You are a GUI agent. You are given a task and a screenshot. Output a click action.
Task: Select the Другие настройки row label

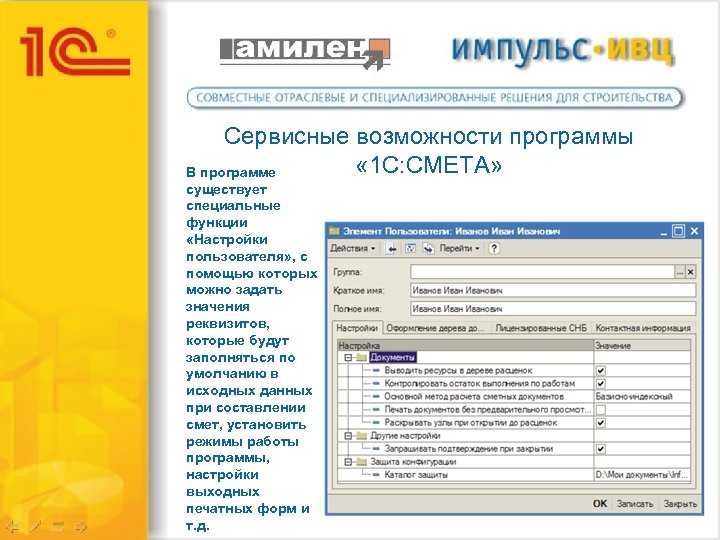click(x=405, y=435)
